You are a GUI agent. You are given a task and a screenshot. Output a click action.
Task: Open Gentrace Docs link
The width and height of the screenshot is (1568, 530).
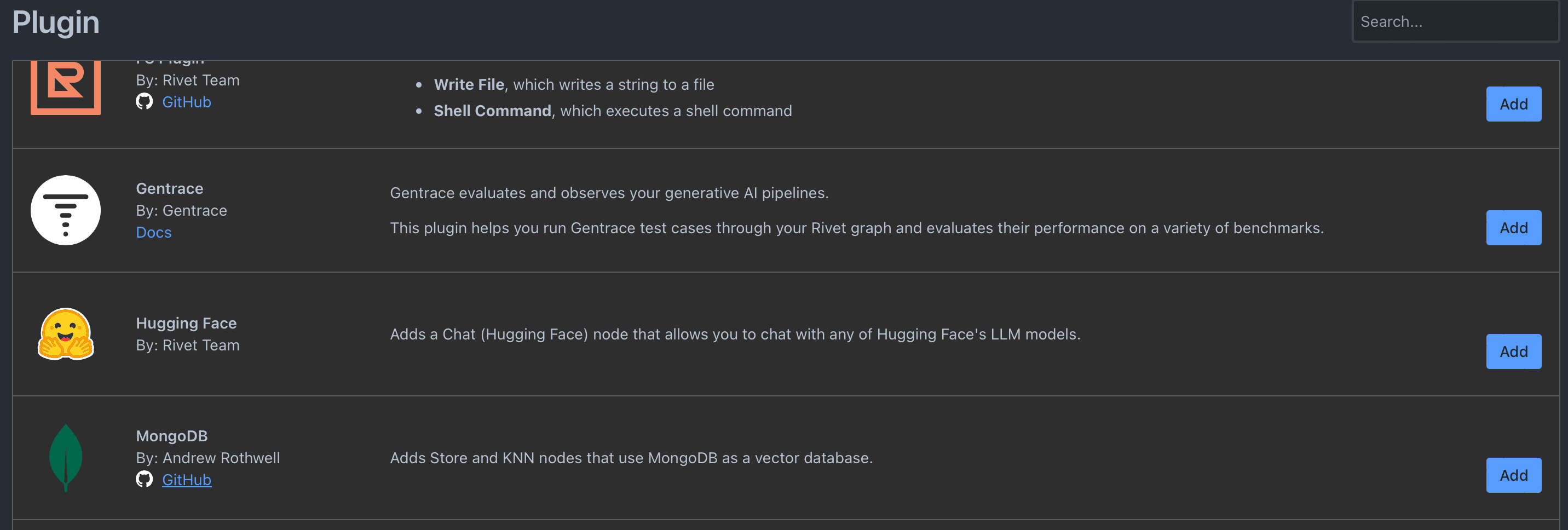pos(153,233)
